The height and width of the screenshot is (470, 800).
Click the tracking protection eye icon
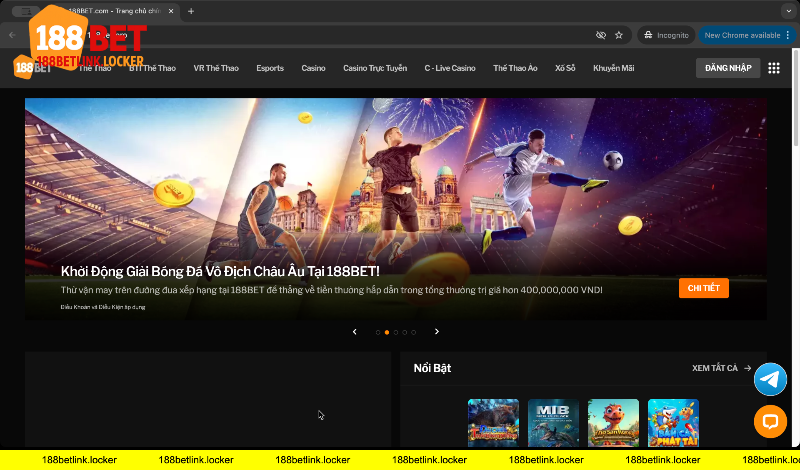[x=601, y=35]
